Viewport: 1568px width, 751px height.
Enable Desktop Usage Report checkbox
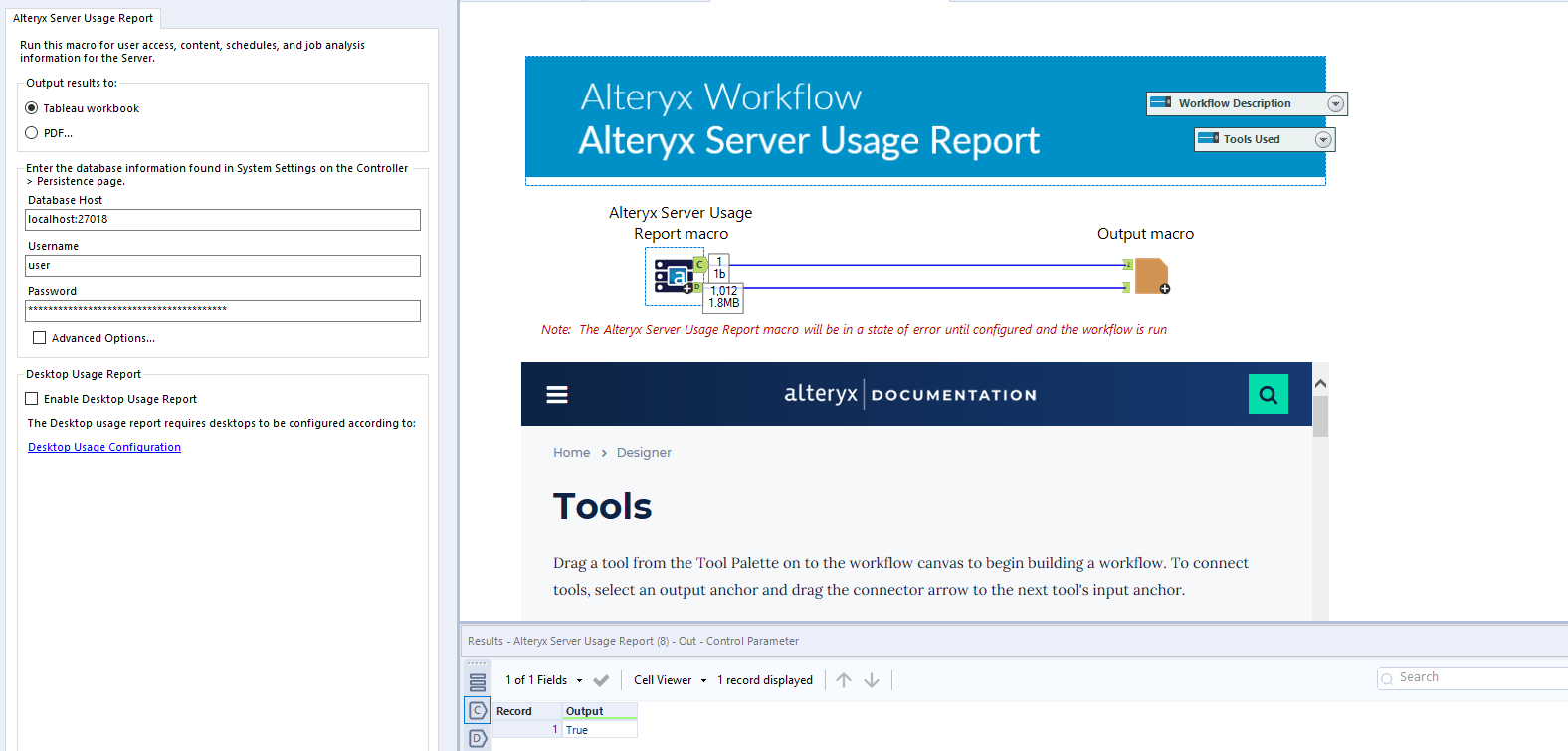tap(32, 399)
